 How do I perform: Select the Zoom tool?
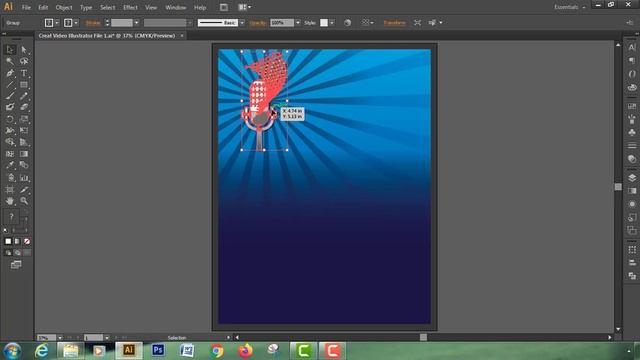tap(24, 201)
